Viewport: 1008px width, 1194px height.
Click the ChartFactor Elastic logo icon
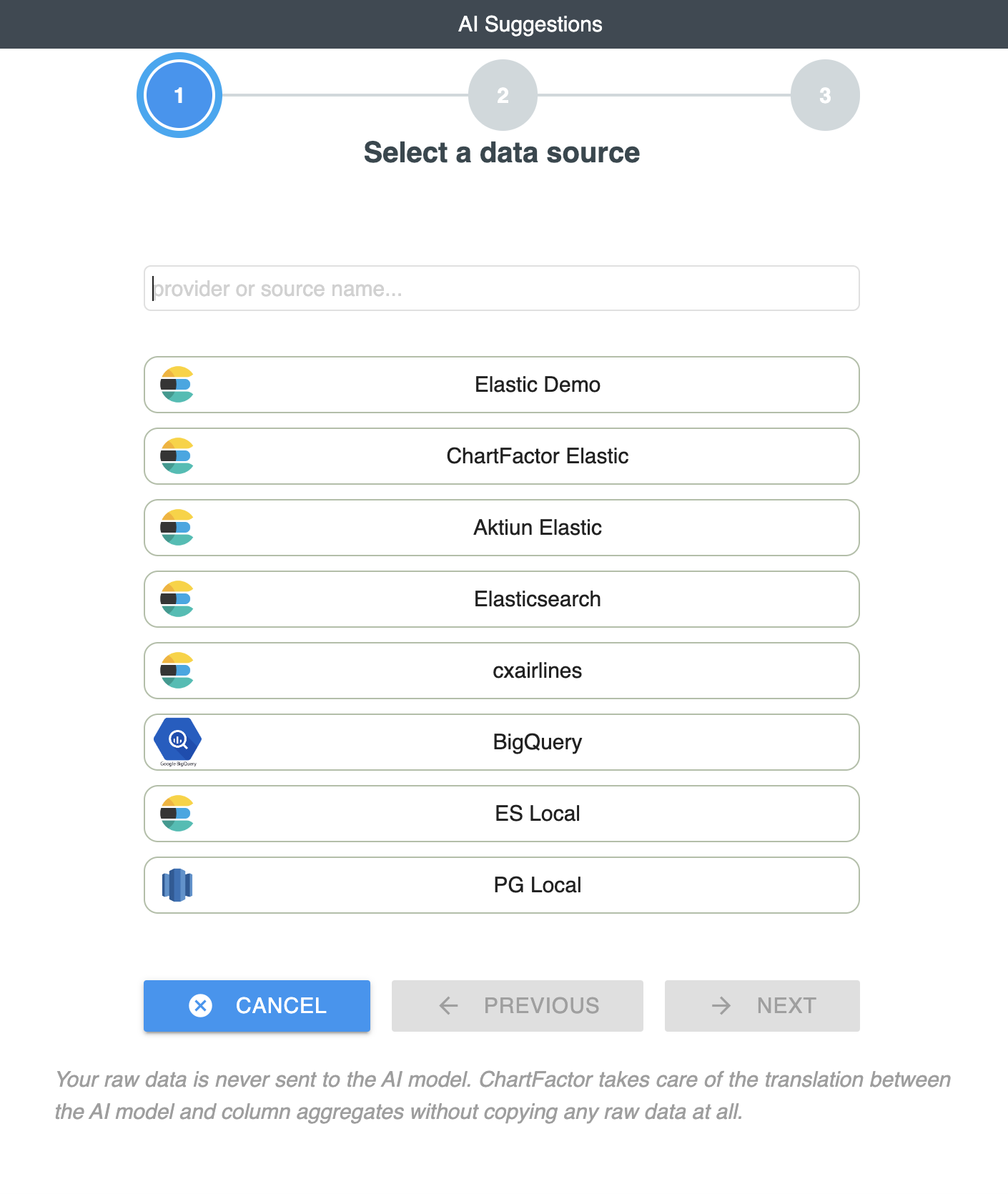[177, 456]
